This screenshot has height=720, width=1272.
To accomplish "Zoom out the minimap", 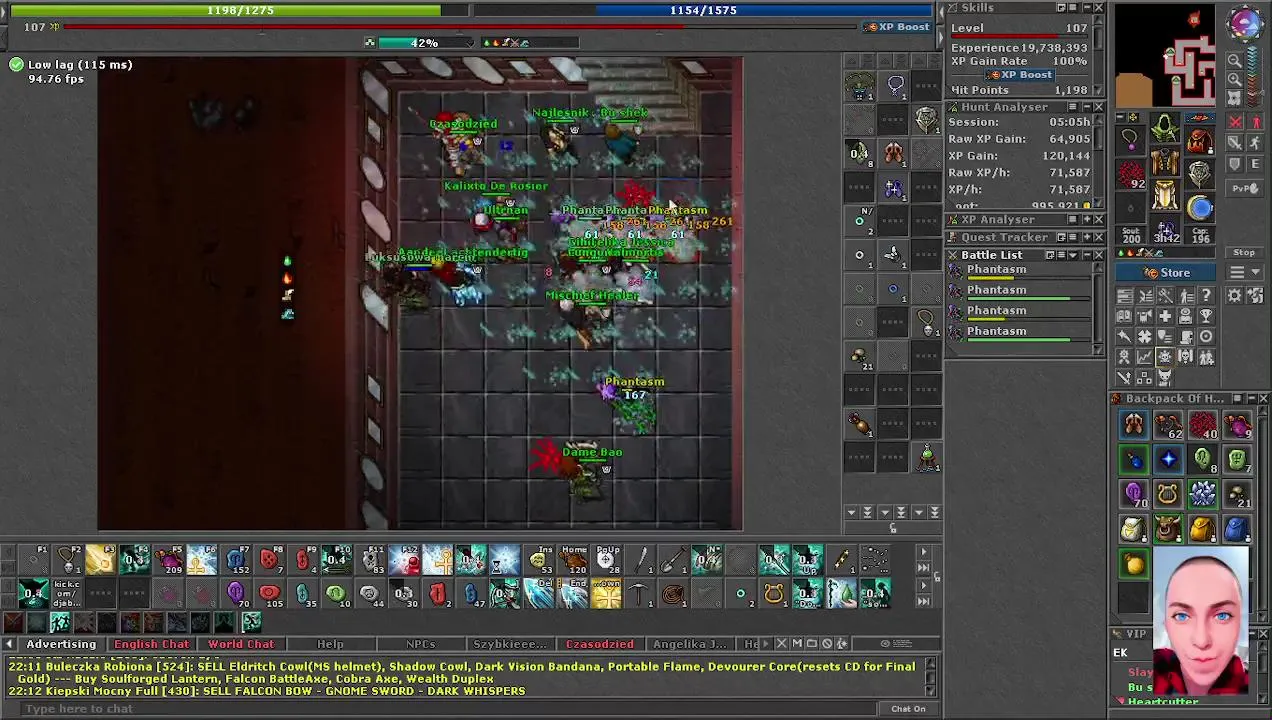I will 1235,60.
